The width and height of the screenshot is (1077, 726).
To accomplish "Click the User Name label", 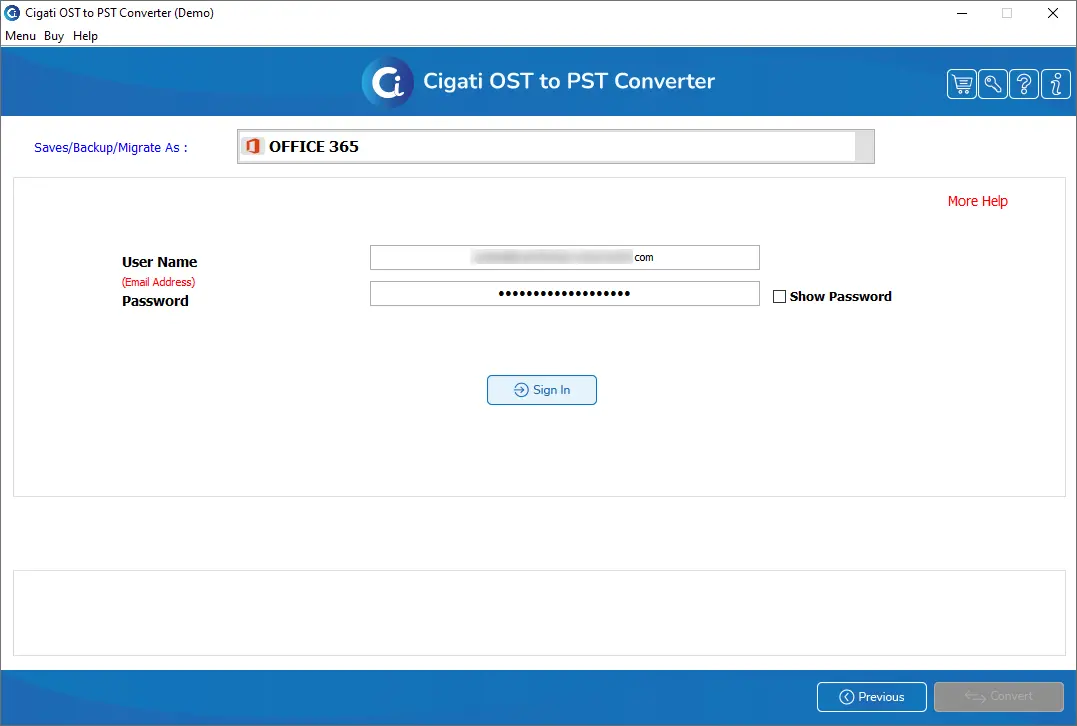I will pos(159,262).
